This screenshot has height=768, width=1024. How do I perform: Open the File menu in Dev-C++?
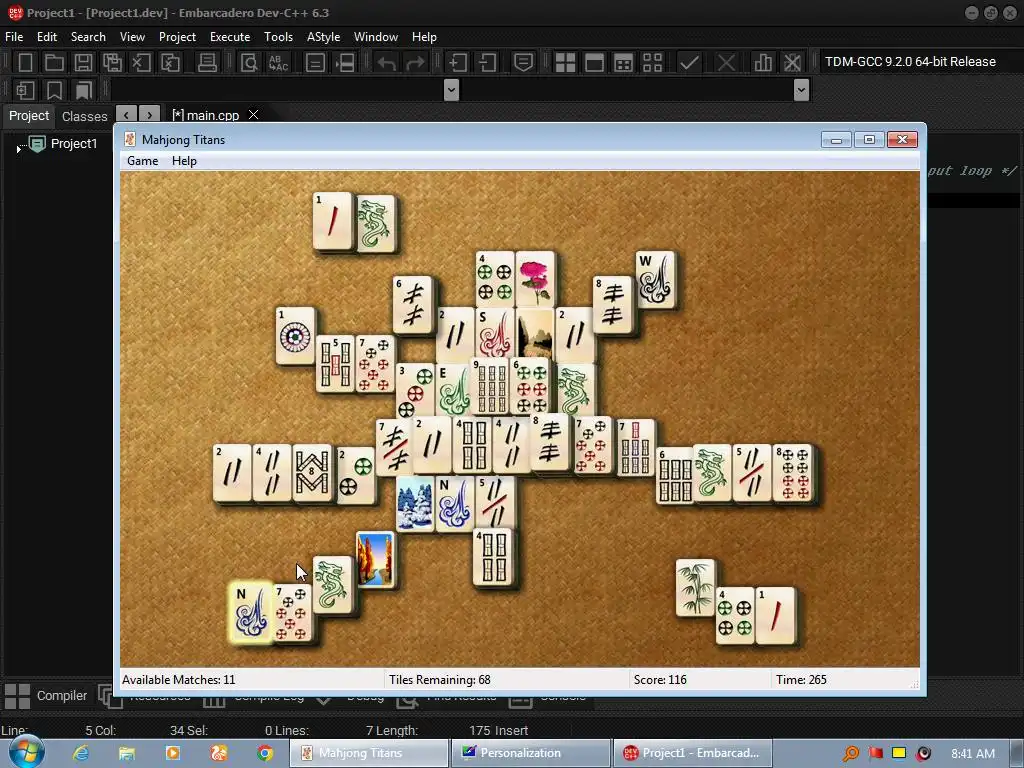(14, 37)
